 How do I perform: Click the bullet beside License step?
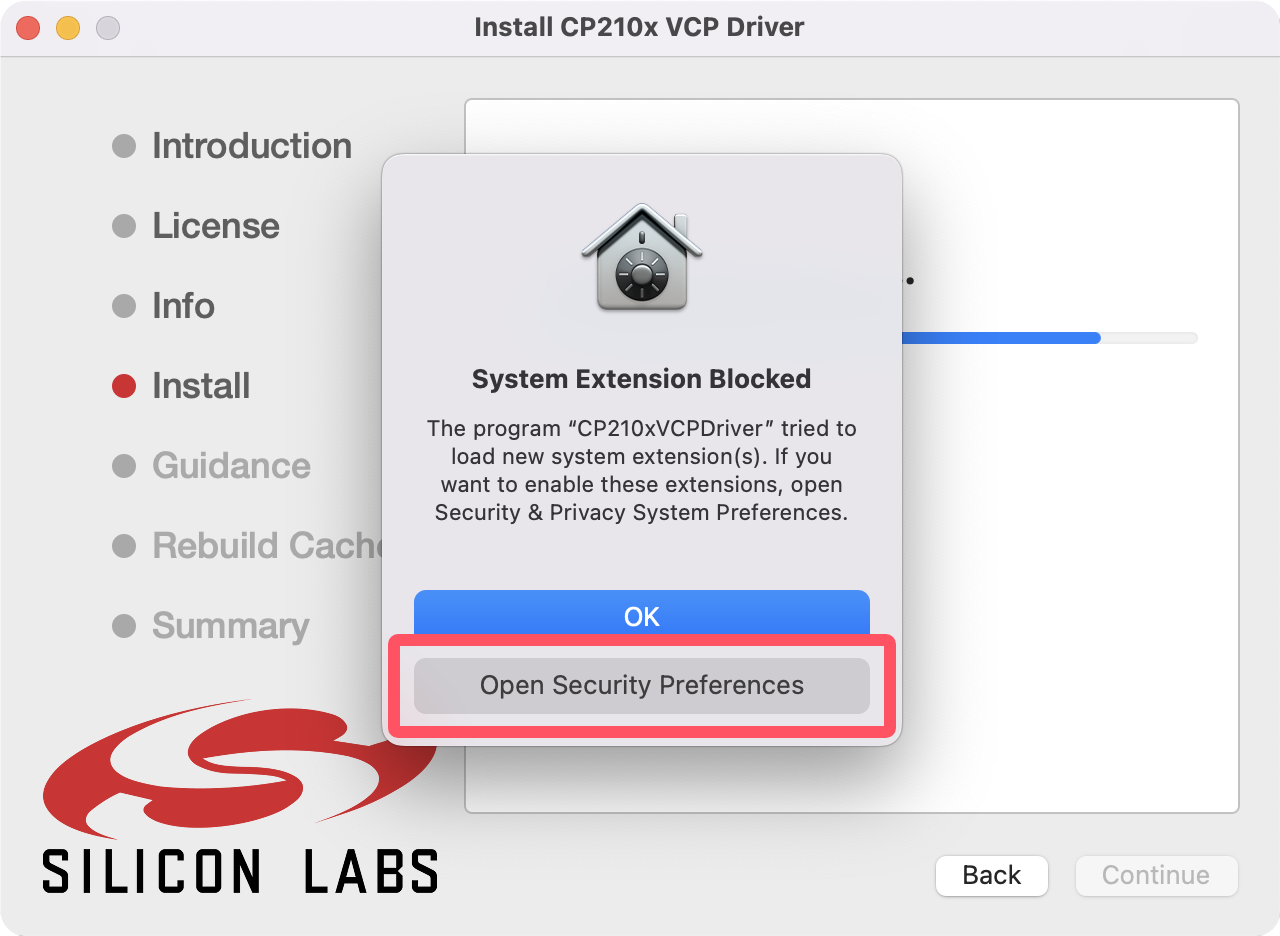(124, 226)
